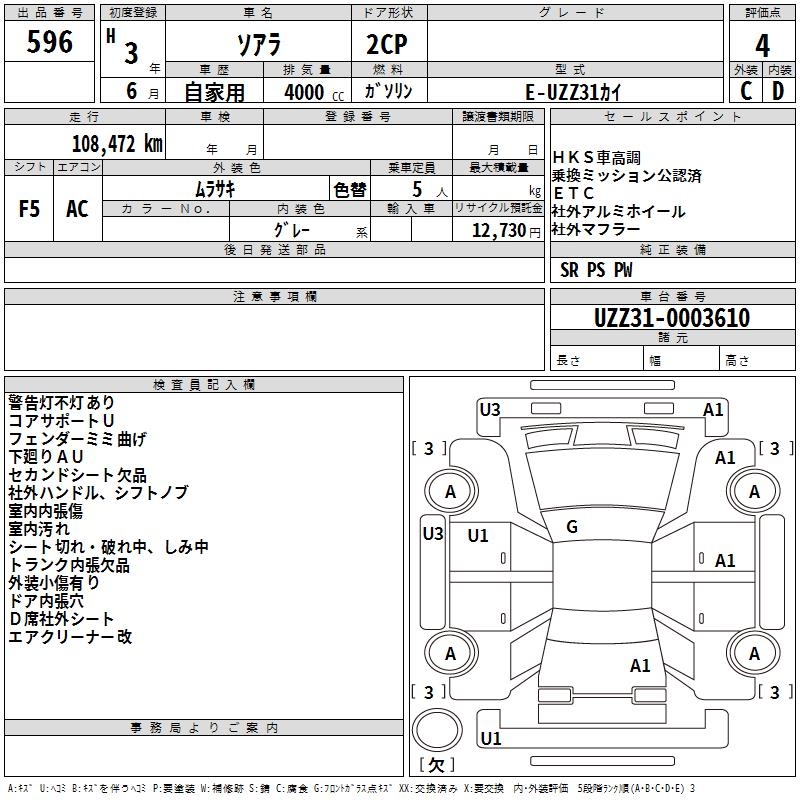
Task: Click the note 室内汚れ
Action: click(39, 529)
